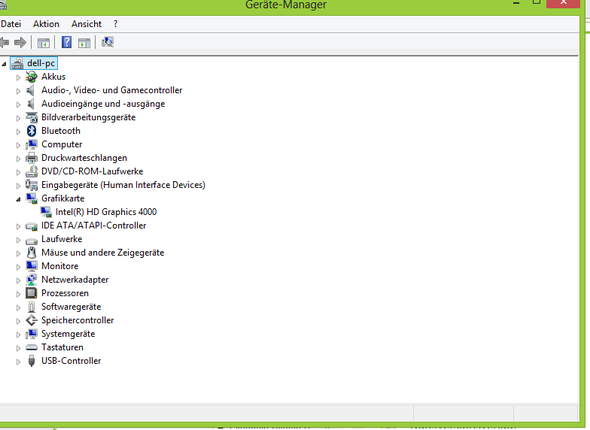Click the forward arrow toolbar icon
The height and width of the screenshot is (430, 590).
click(x=20, y=43)
